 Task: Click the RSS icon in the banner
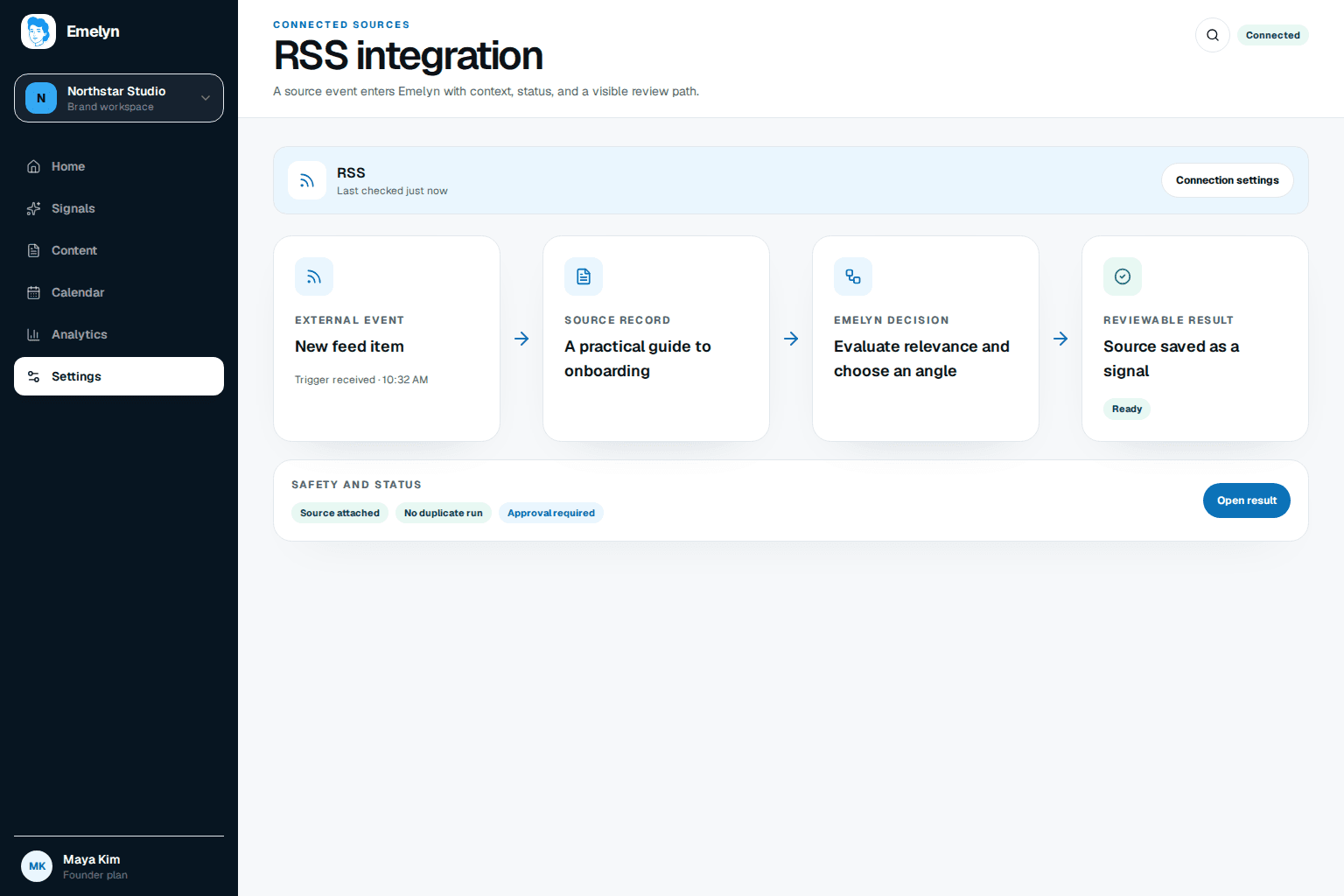point(307,180)
